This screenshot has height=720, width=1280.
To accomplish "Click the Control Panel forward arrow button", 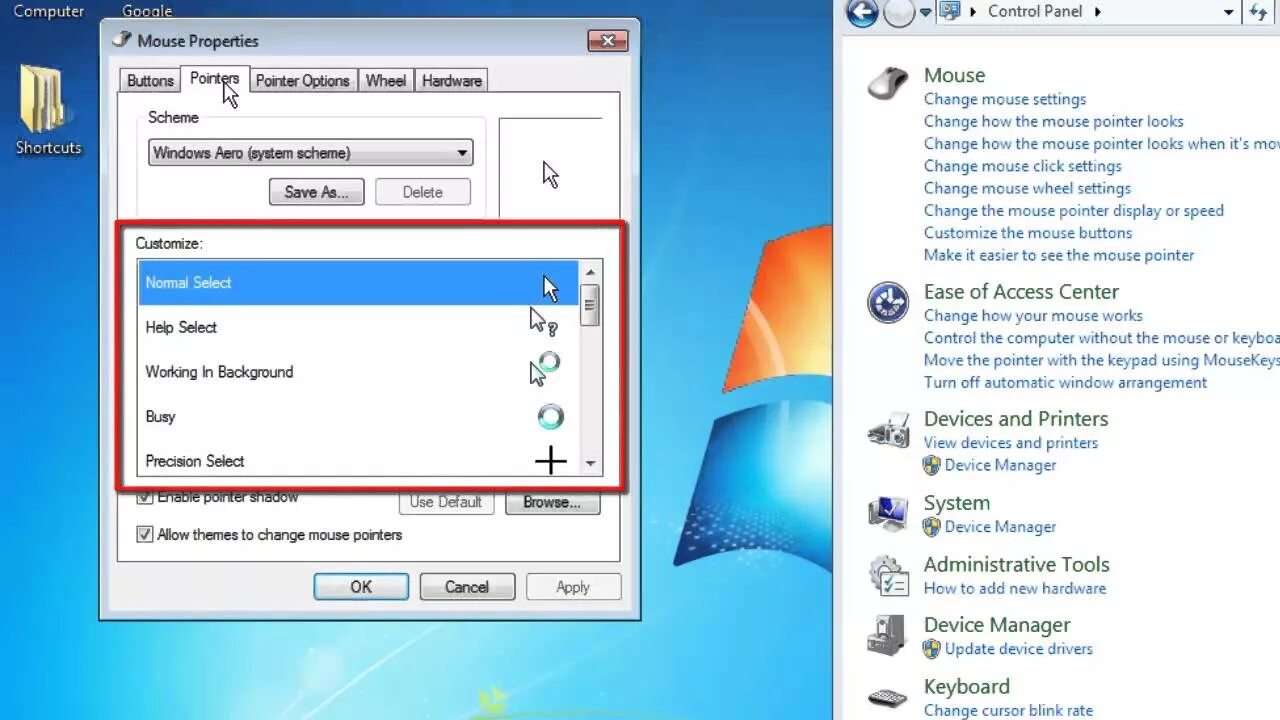I will (x=899, y=13).
